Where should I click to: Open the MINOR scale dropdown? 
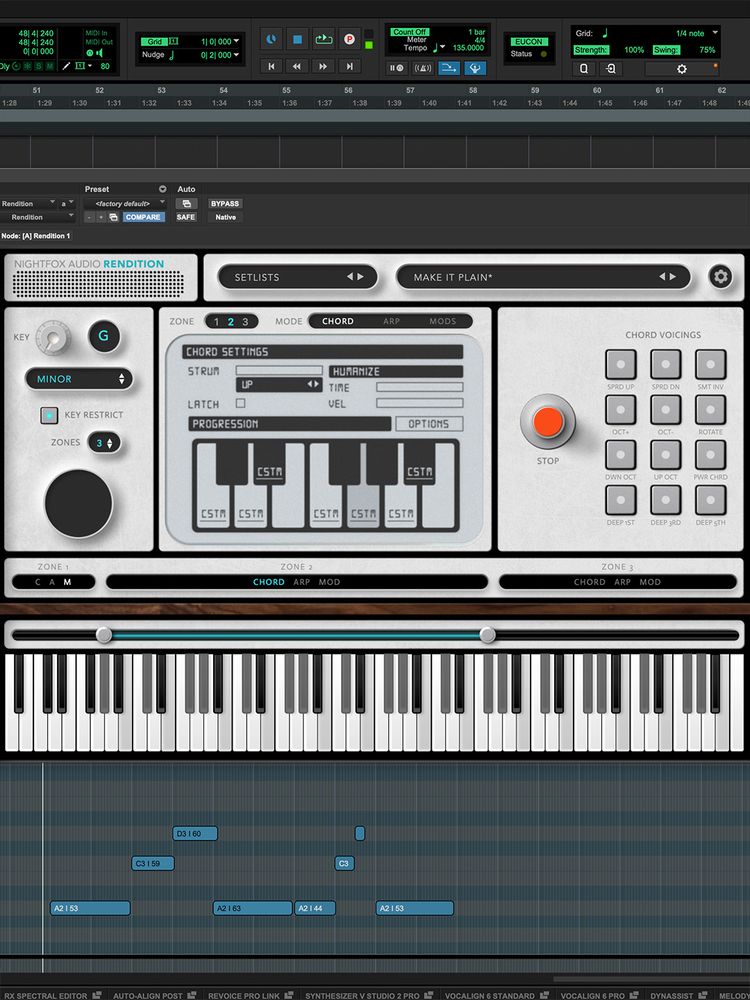tap(79, 379)
